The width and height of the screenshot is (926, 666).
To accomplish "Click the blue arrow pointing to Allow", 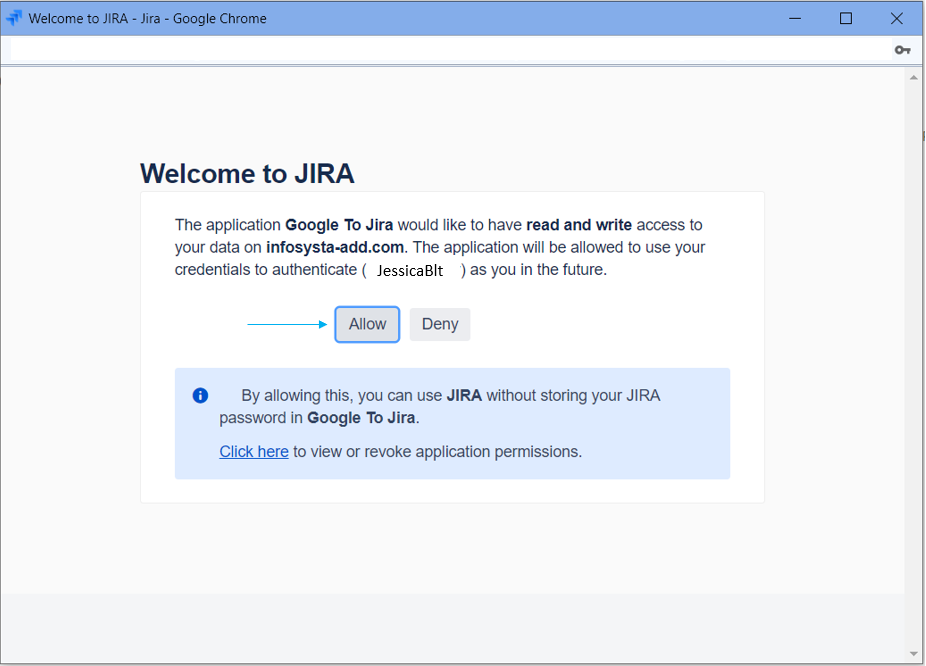I will [x=288, y=324].
